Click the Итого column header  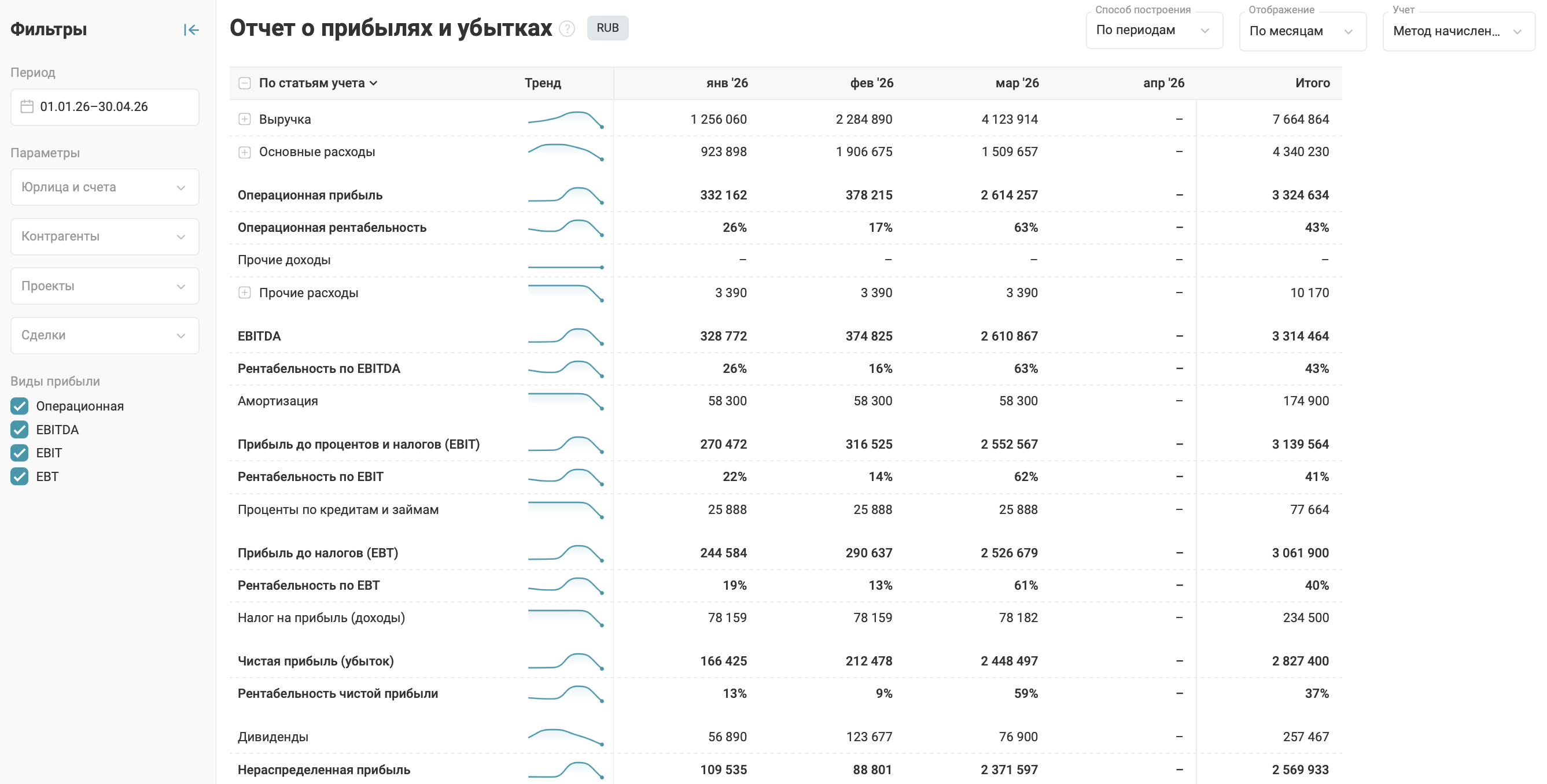(1312, 83)
